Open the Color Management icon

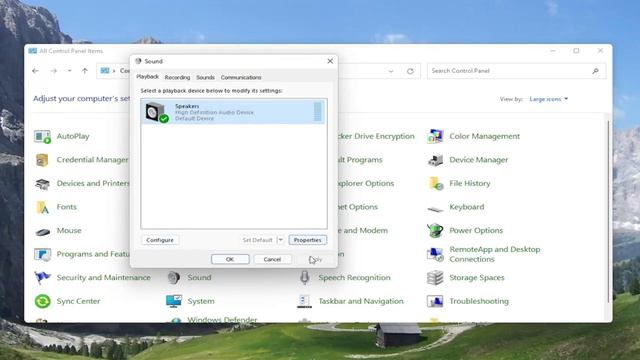tap(435, 136)
